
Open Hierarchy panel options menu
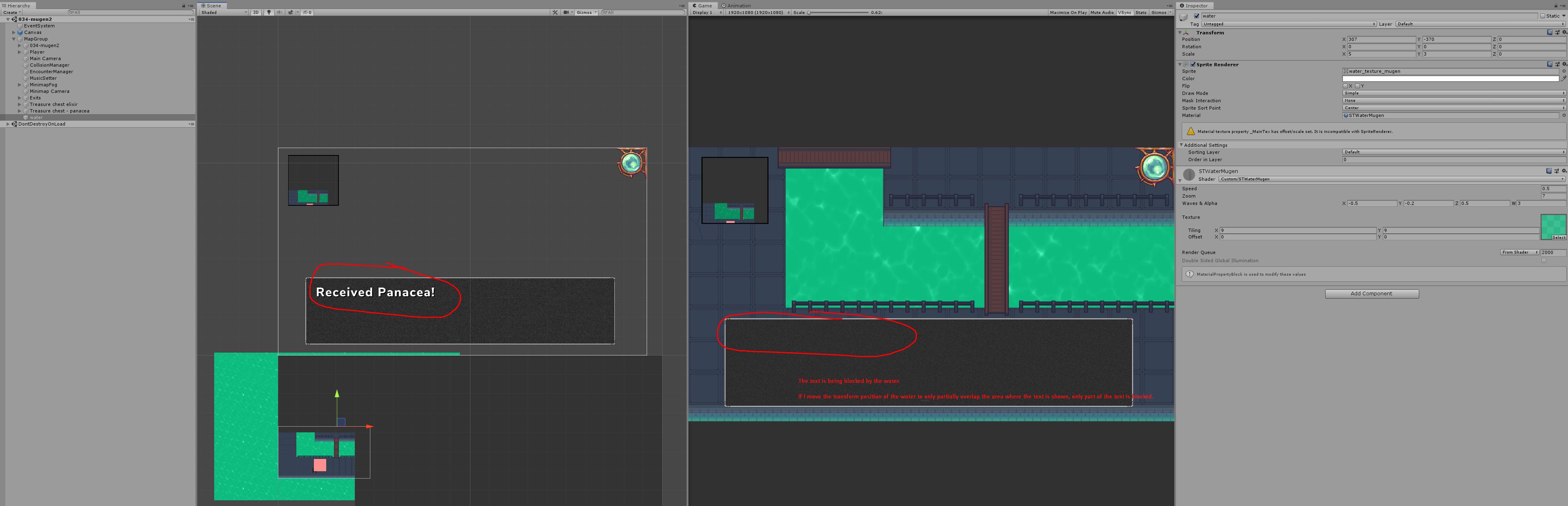(191, 5)
